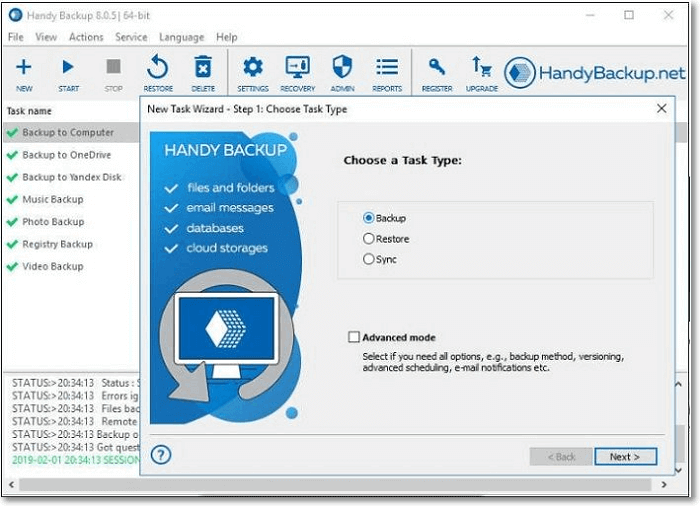Viewport: 700px width, 506px height.
Task: Choose the Sync radio button
Action: click(369, 259)
